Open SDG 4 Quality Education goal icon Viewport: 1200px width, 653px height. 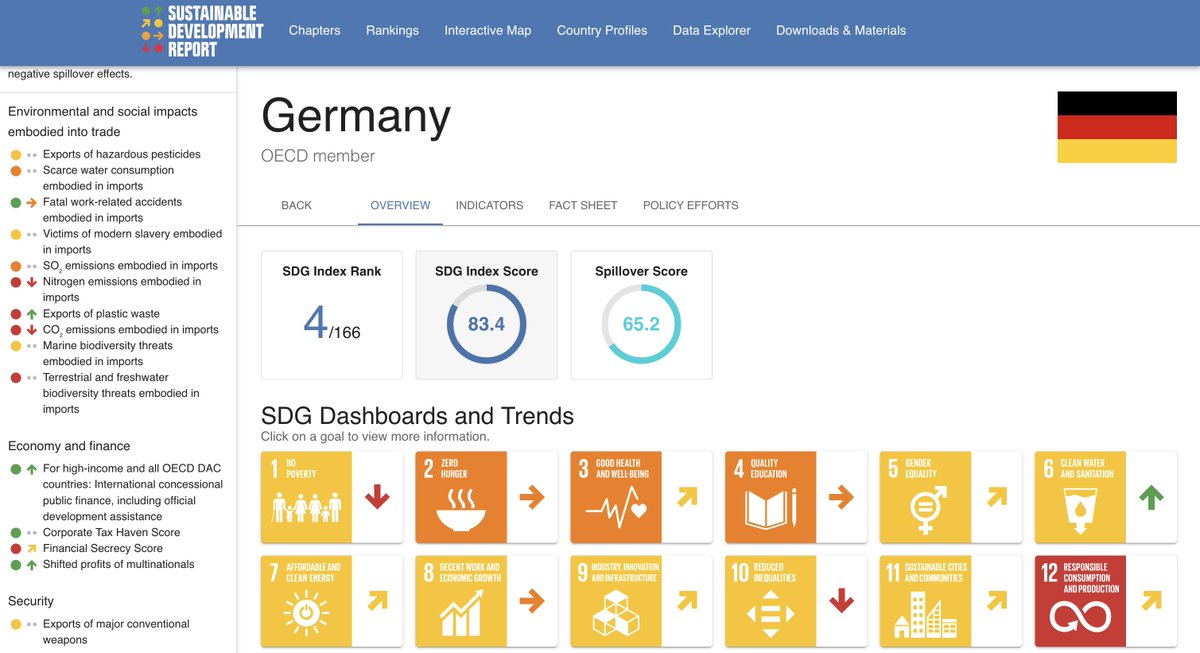(771, 497)
